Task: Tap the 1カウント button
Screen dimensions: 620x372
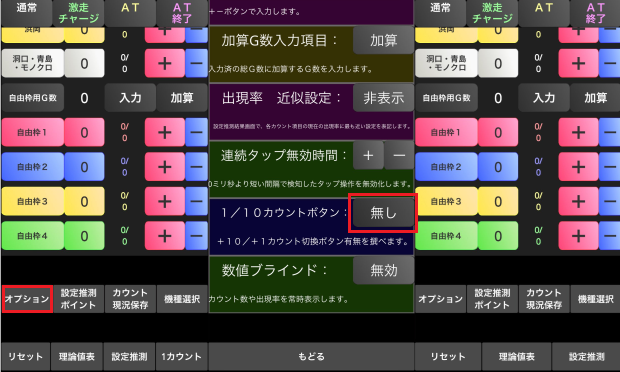Action: coord(181,357)
